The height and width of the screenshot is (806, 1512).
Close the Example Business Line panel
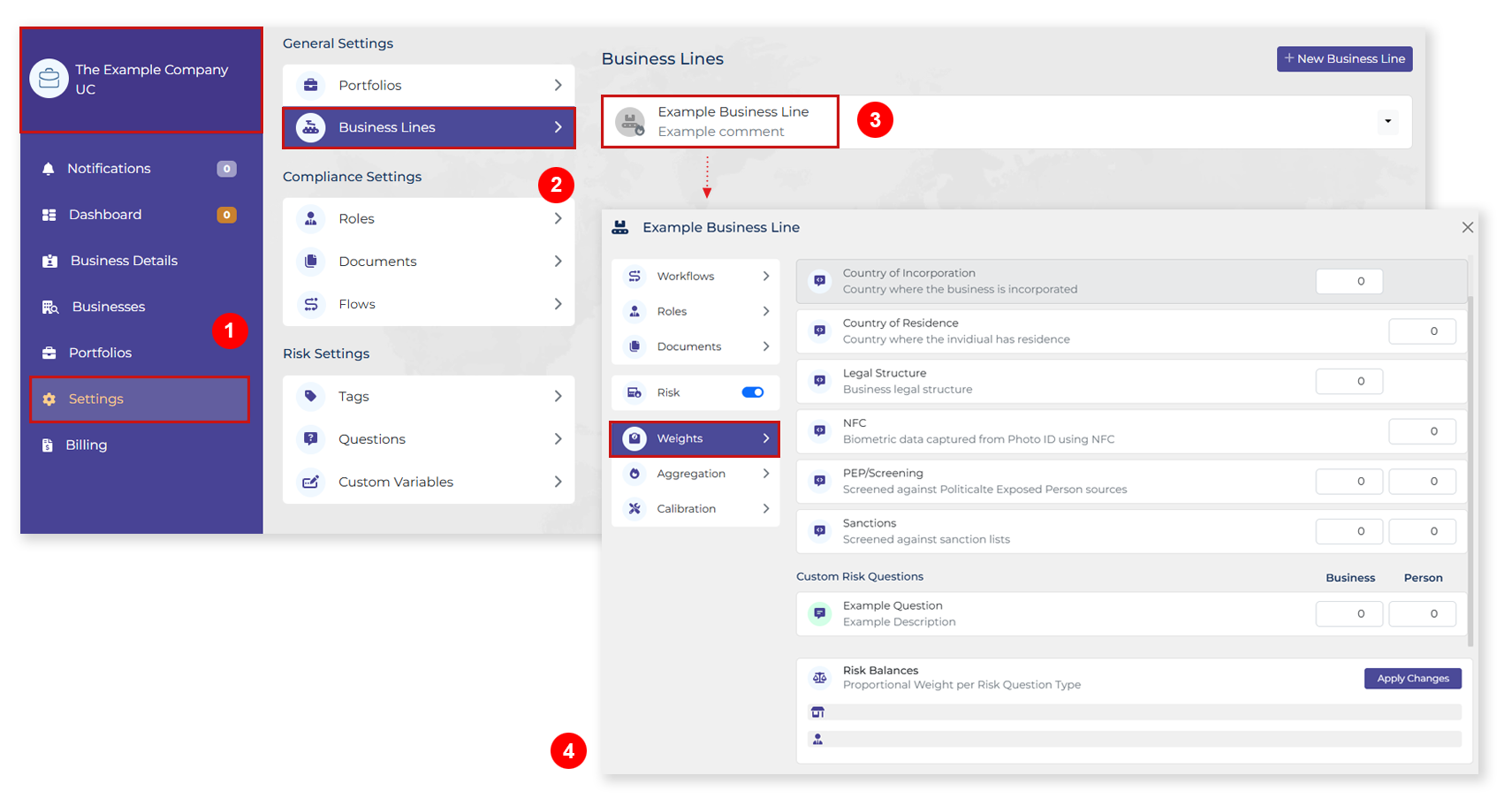(1467, 227)
